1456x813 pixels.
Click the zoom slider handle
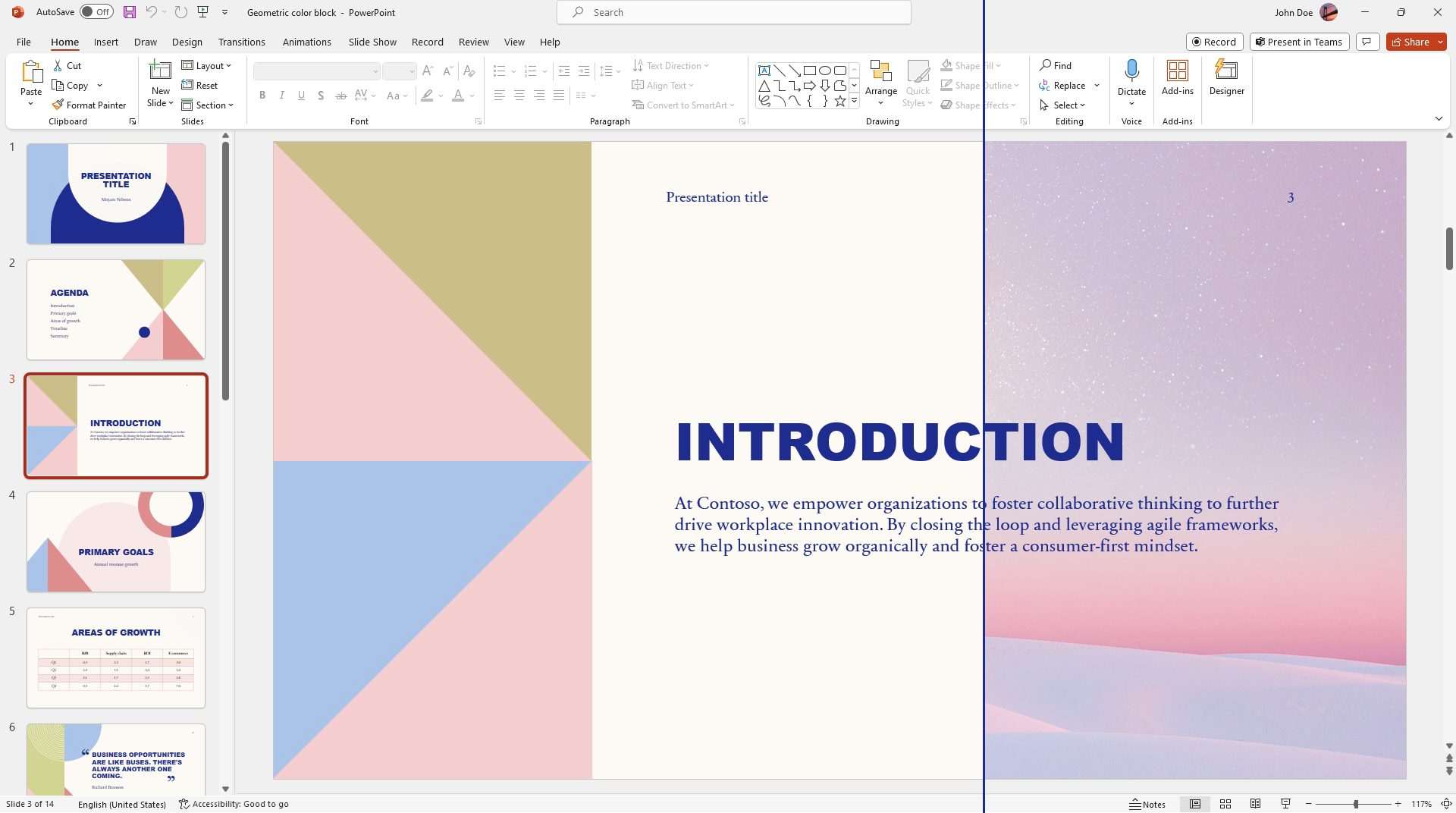[x=1356, y=804]
